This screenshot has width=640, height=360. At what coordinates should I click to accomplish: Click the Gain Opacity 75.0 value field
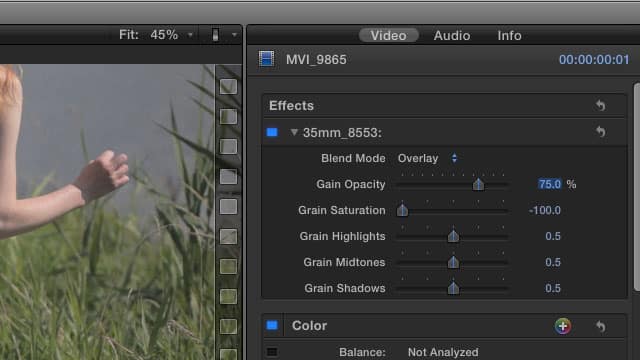[x=549, y=184]
